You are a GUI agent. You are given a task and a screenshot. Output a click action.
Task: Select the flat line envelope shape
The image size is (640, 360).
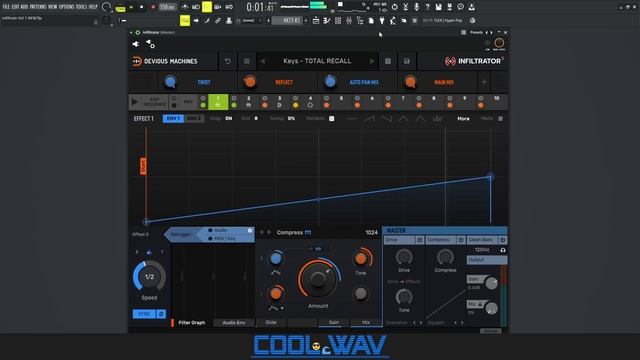point(352,119)
